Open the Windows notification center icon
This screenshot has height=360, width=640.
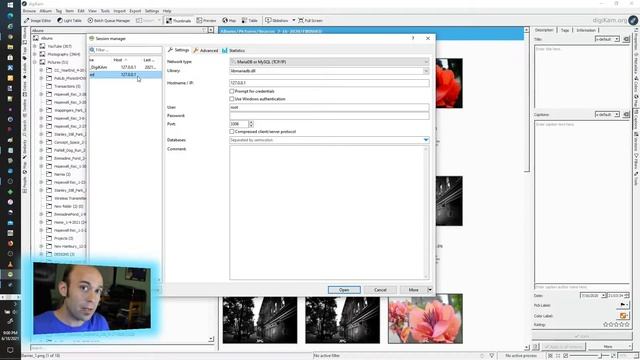(10, 350)
